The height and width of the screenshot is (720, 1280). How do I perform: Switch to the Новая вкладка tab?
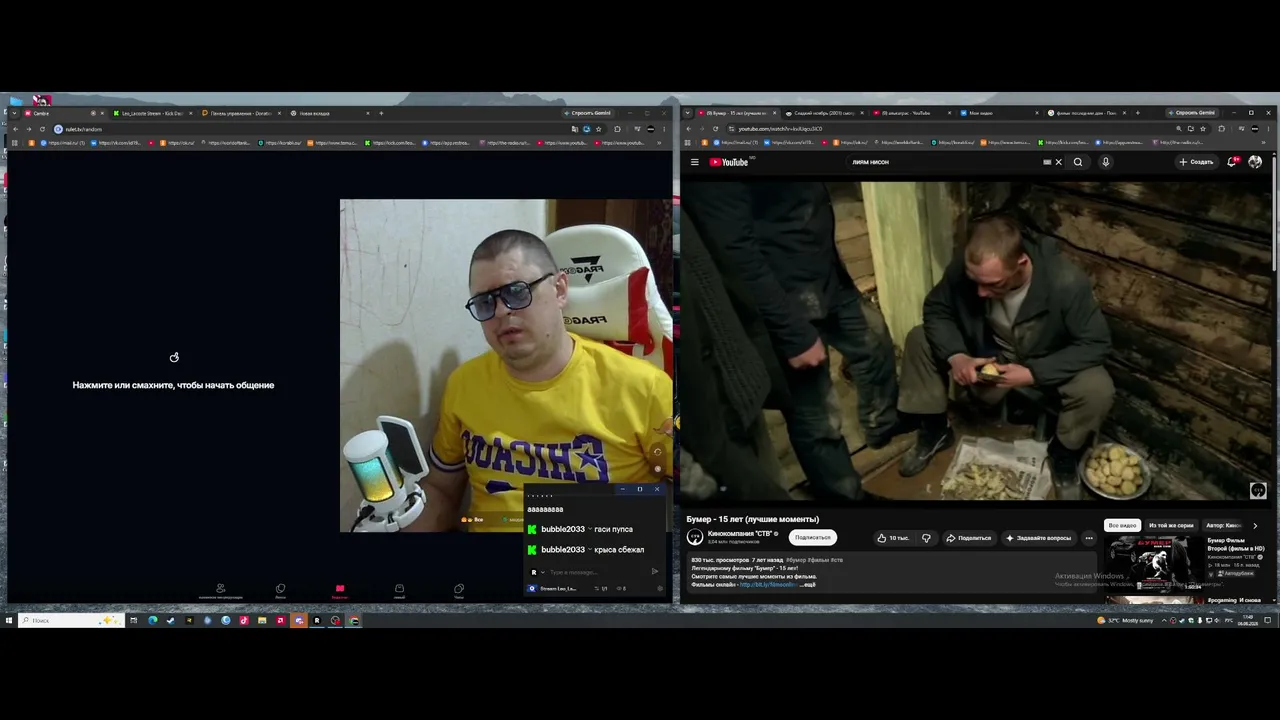click(x=330, y=113)
